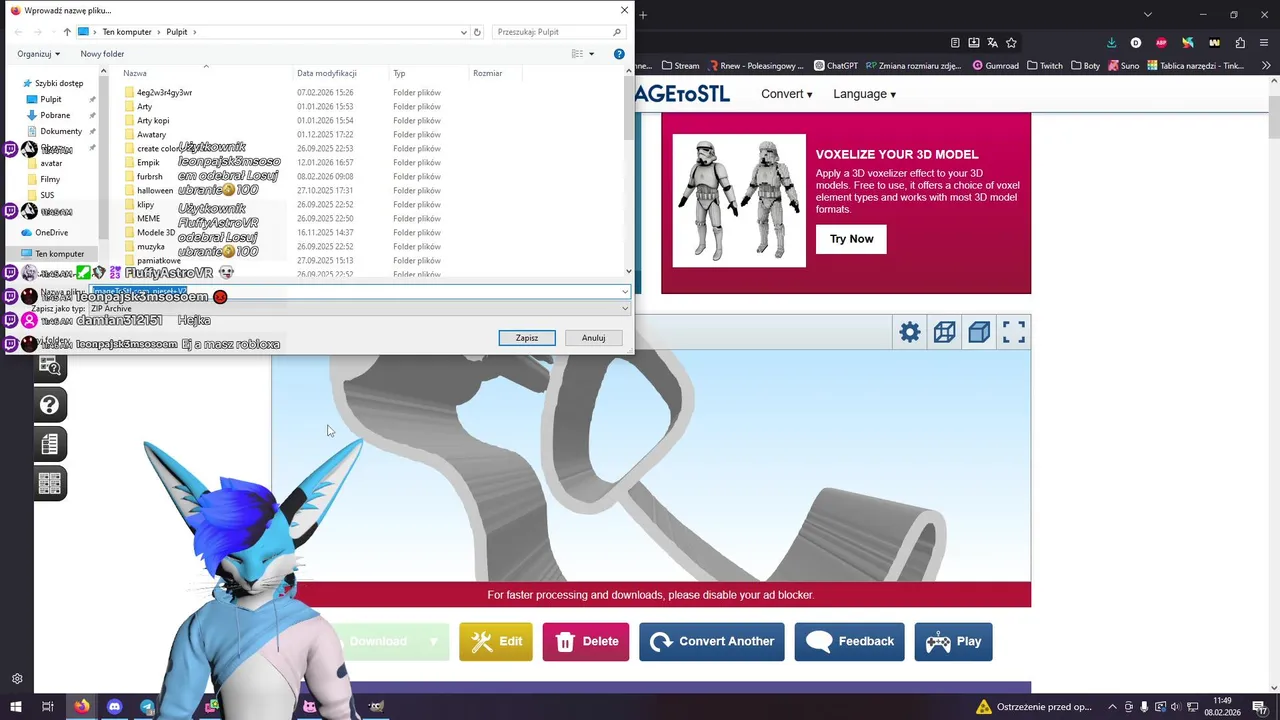Screen dimensions: 1280x720
Task: Click the Play button
Action: [x=954, y=642]
